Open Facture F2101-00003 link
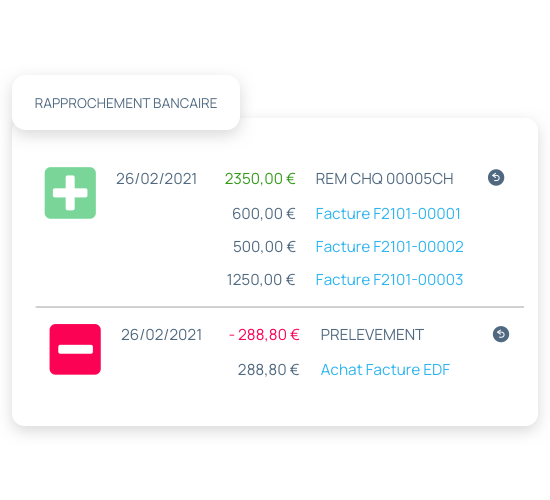550x500 pixels. pyautogui.click(x=389, y=280)
